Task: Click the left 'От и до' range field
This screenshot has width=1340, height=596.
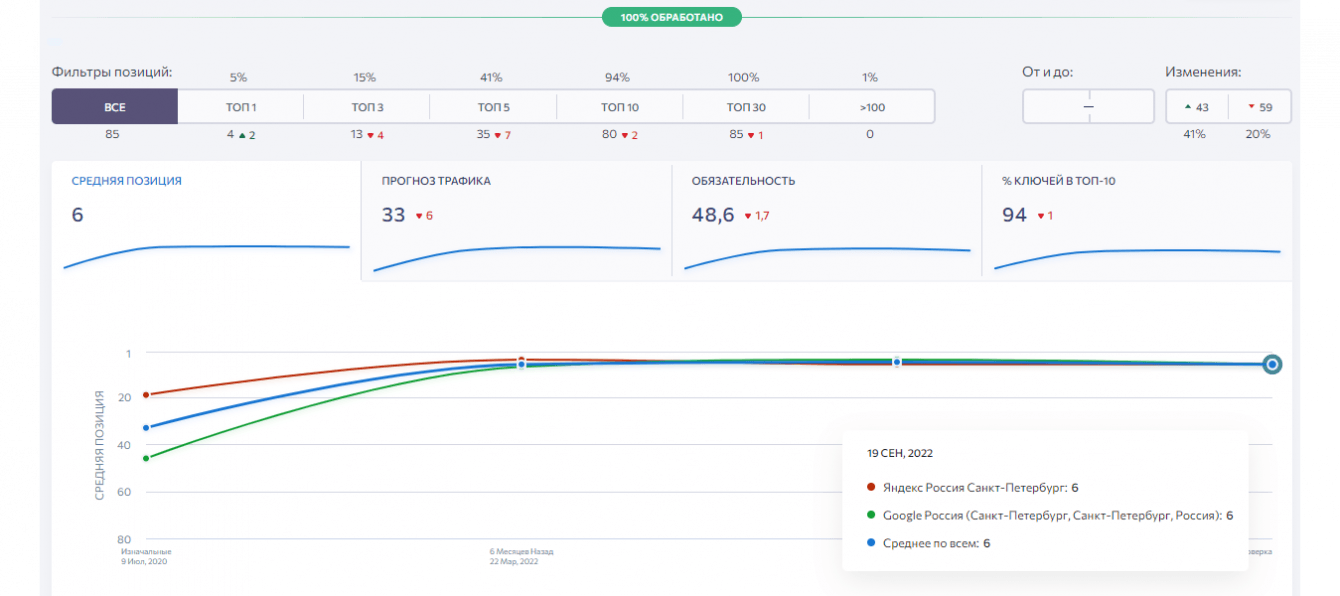Action: point(1055,107)
